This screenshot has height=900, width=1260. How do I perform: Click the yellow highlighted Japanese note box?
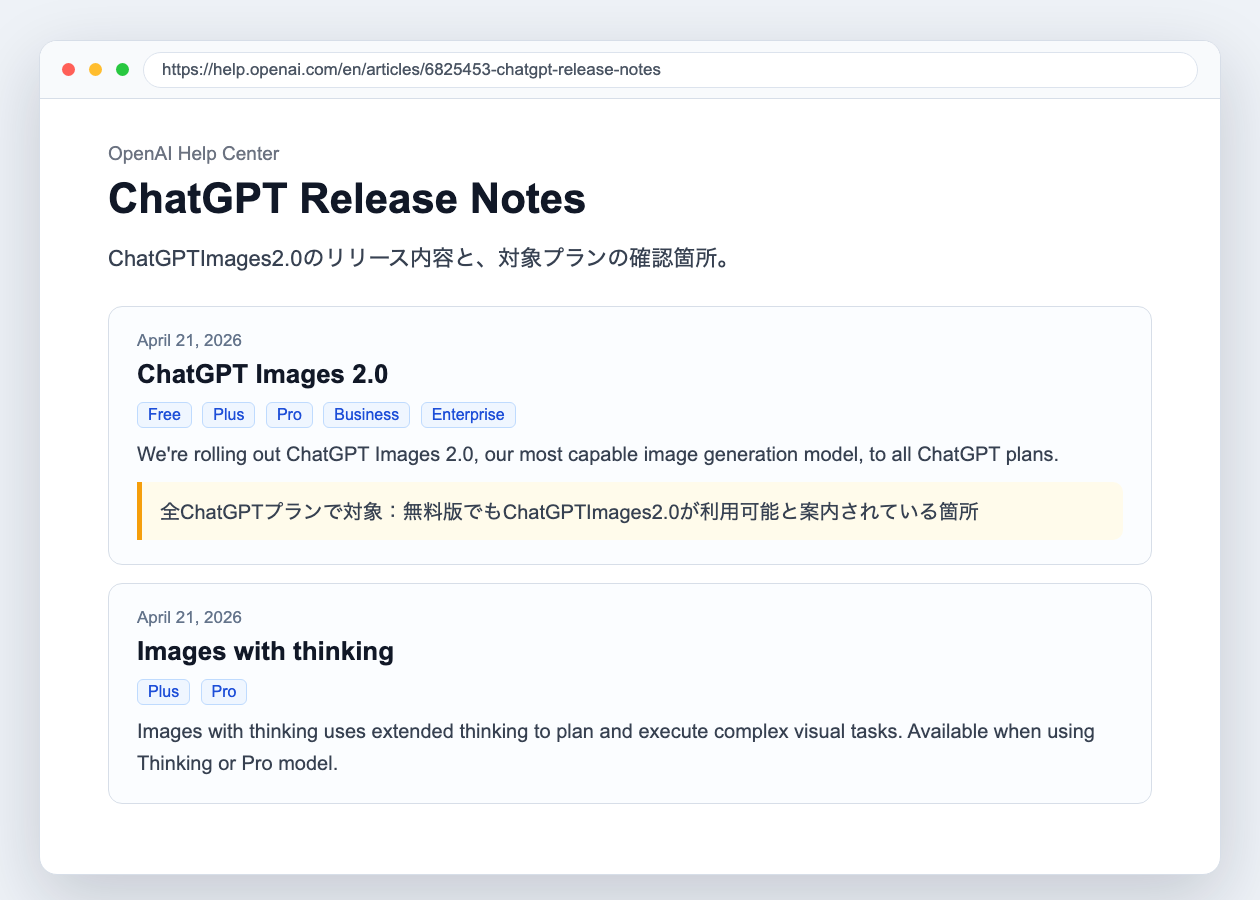pyautogui.click(x=630, y=512)
